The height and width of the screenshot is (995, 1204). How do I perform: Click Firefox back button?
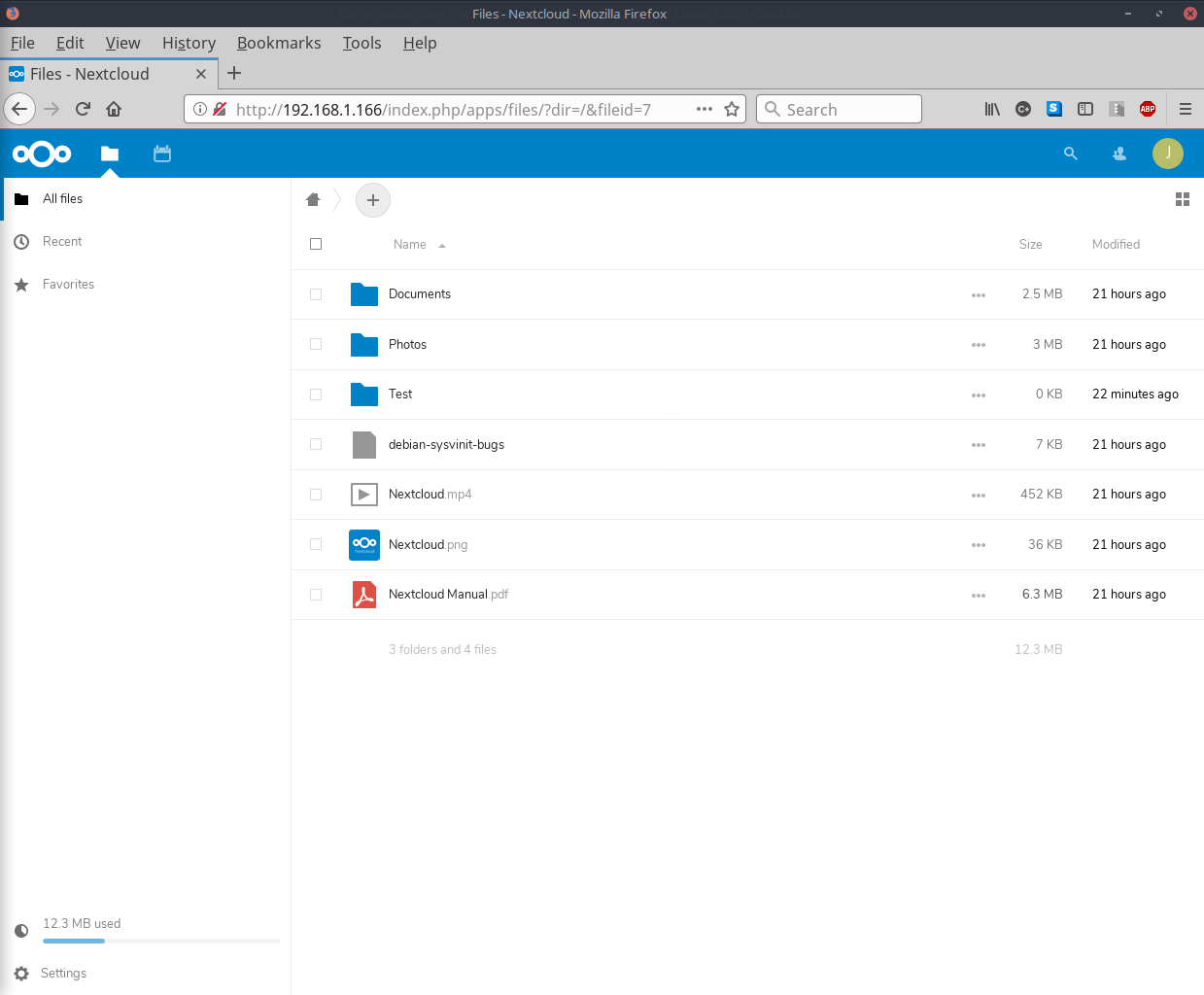coord(19,109)
